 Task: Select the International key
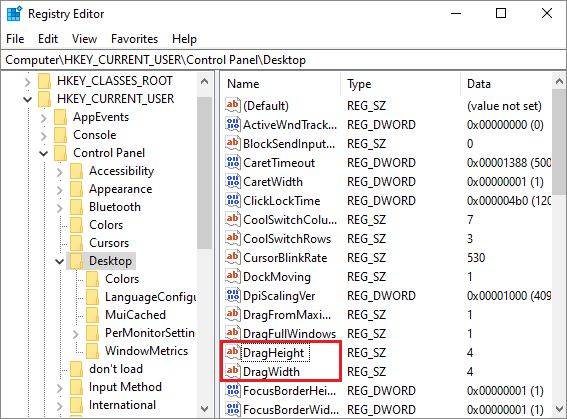click(122, 405)
